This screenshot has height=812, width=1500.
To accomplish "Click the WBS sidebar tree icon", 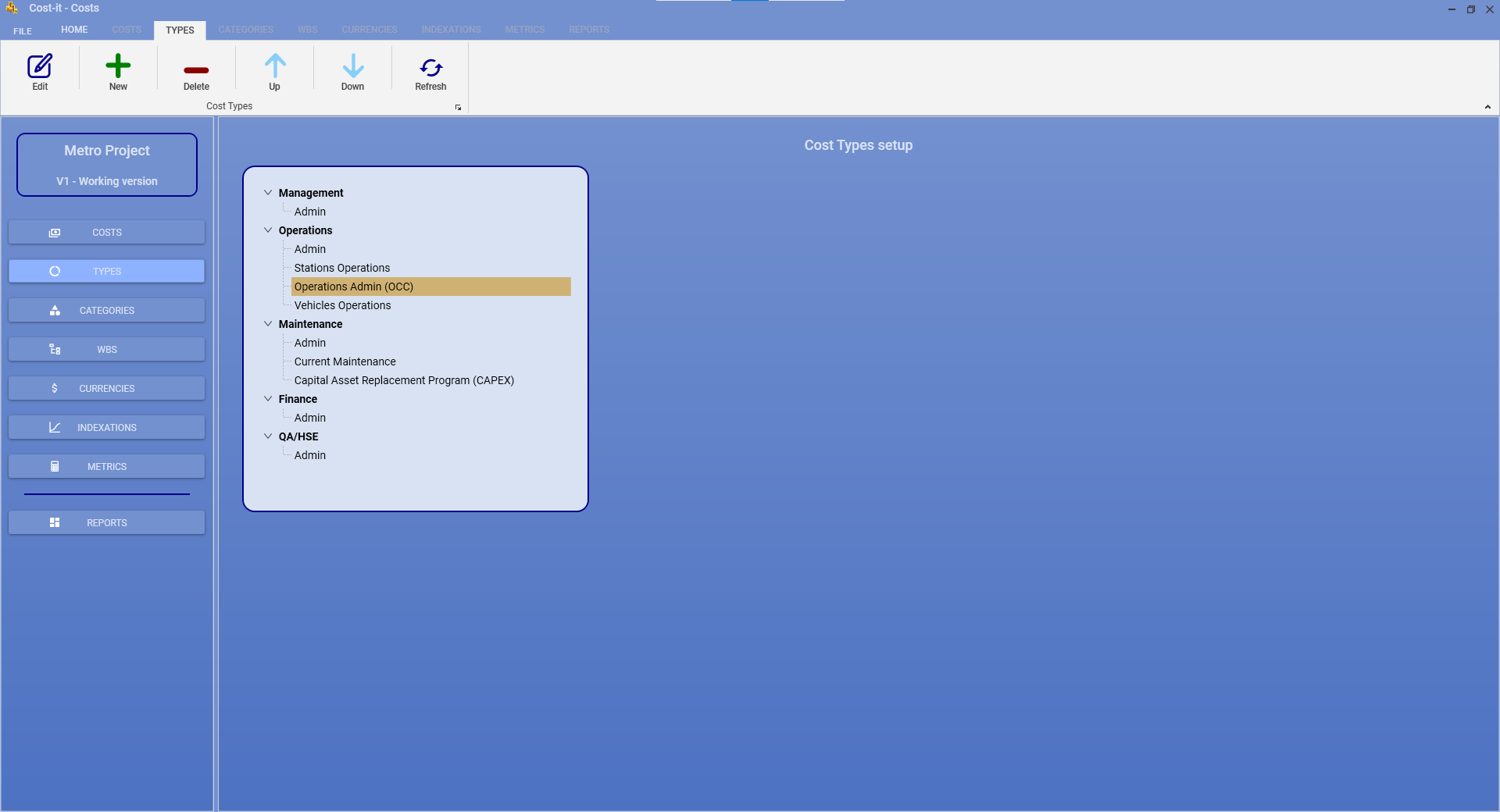I will [55, 350].
